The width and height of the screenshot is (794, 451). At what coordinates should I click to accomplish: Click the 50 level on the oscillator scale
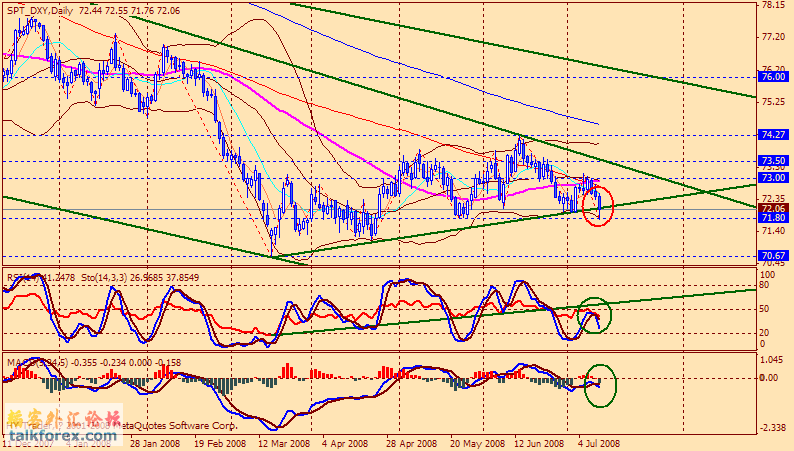pos(766,309)
